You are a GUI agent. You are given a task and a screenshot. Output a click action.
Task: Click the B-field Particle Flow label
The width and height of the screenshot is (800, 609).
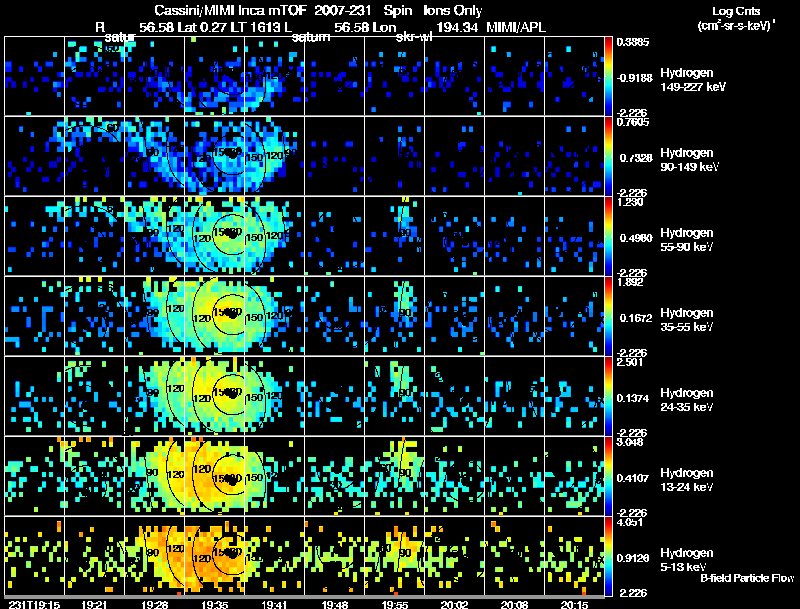(747, 578)
